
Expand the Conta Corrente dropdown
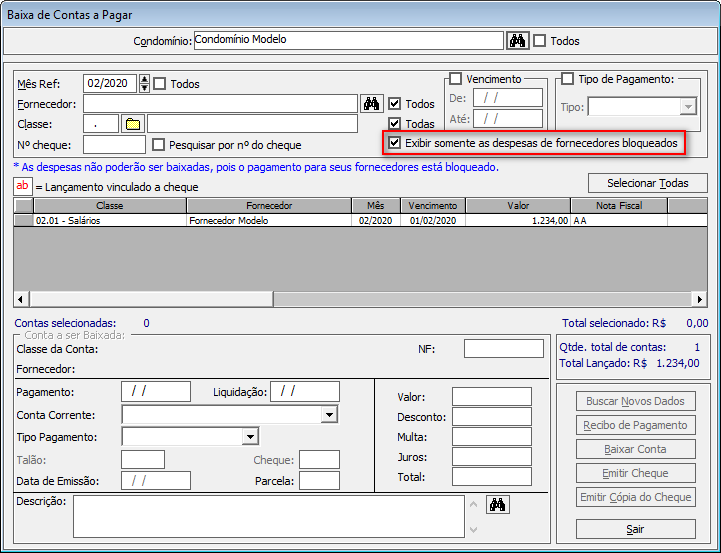329,415
